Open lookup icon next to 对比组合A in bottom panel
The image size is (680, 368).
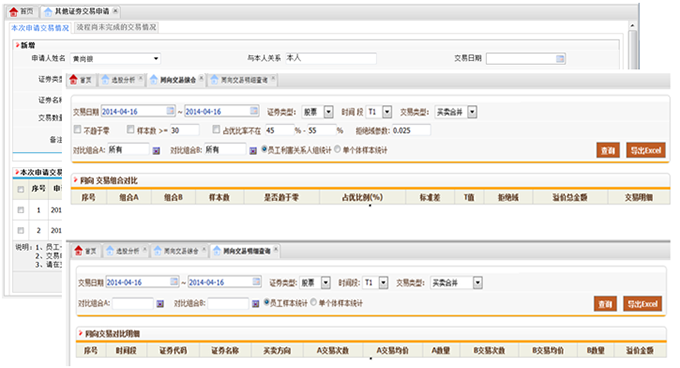[x=160, y=304]
